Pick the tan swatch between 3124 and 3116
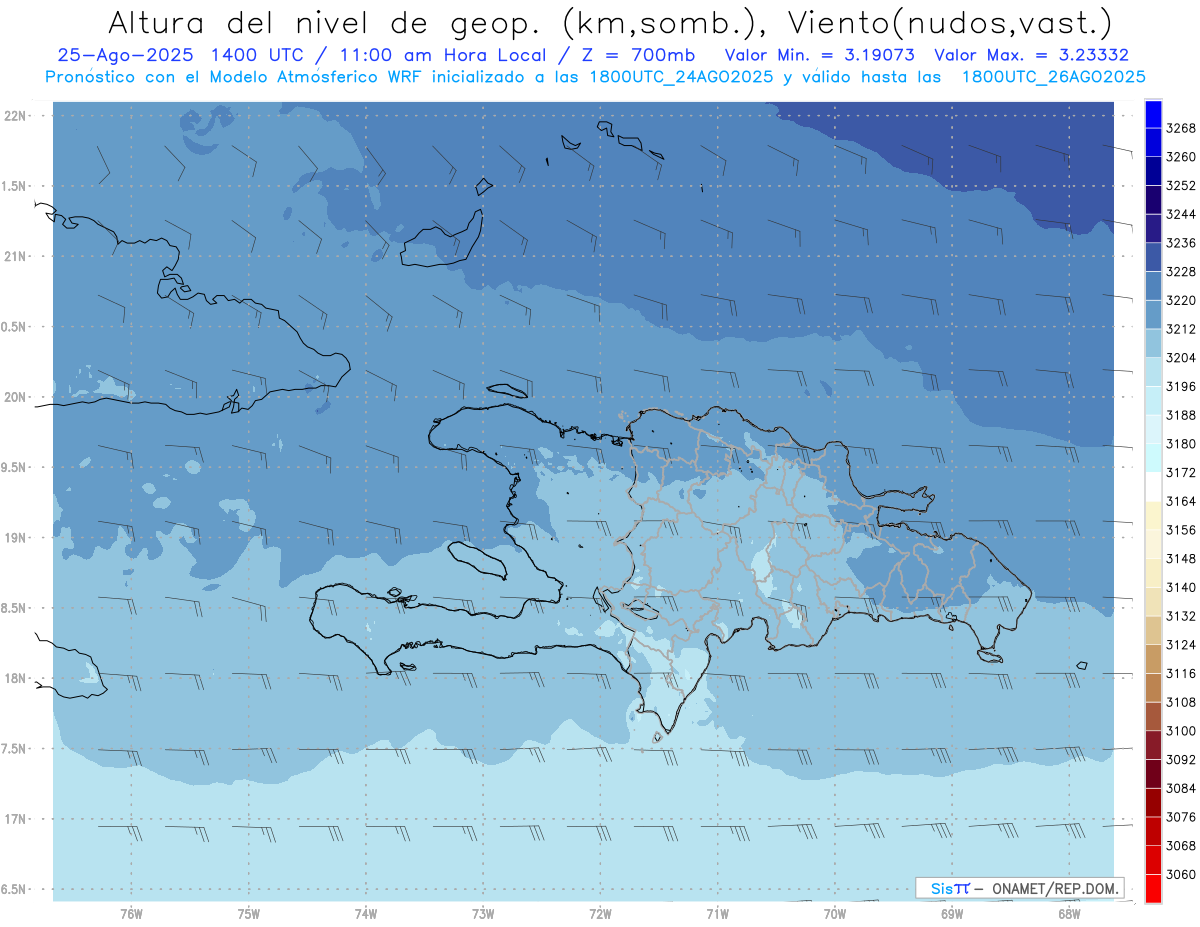 (x=1153, y=659)
